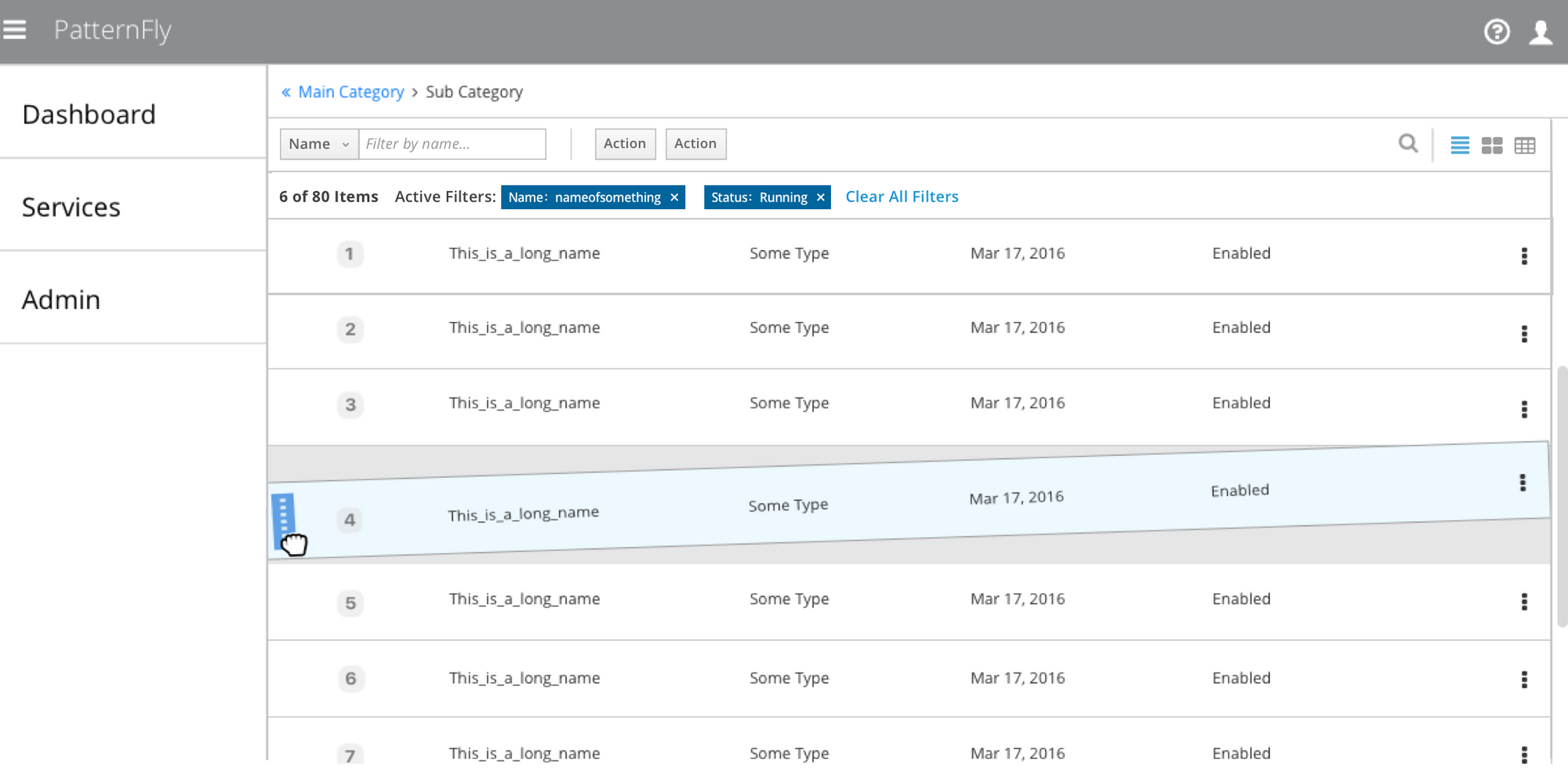Open Admin in the sidebar
The height and width of the screenshot is (779, 1568).
pos(61,299)
